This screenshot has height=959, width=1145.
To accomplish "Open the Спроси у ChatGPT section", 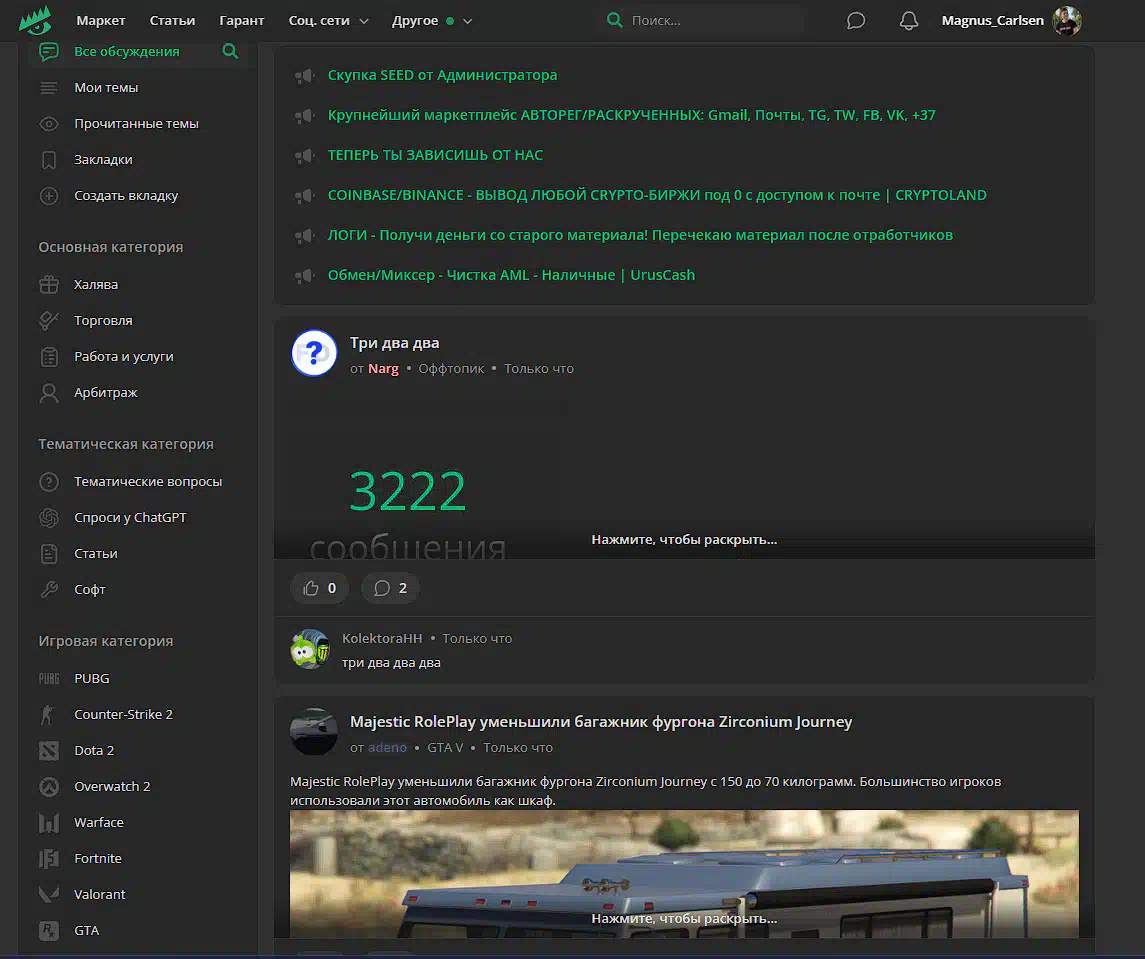I will (130, 517).
